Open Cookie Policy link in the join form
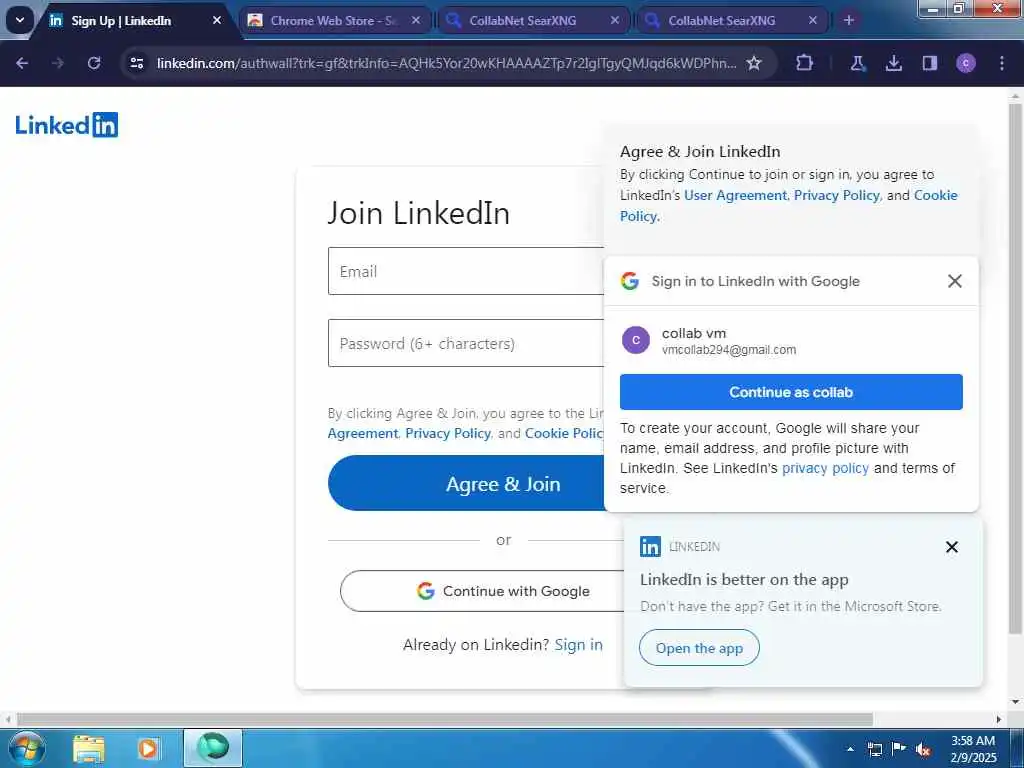The image size is (1024, 768). pos(564,433)
